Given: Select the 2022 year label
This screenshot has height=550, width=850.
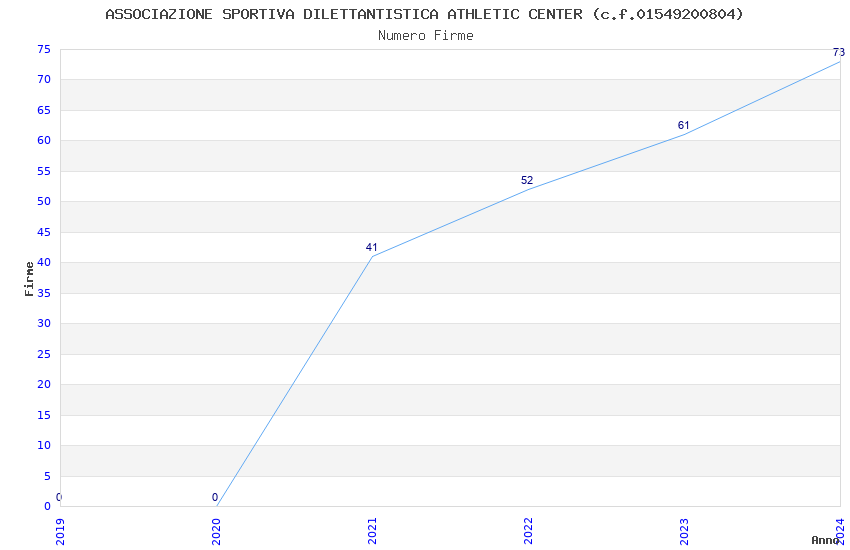Looking at the screenshot, I should click(x=528, y=531).
